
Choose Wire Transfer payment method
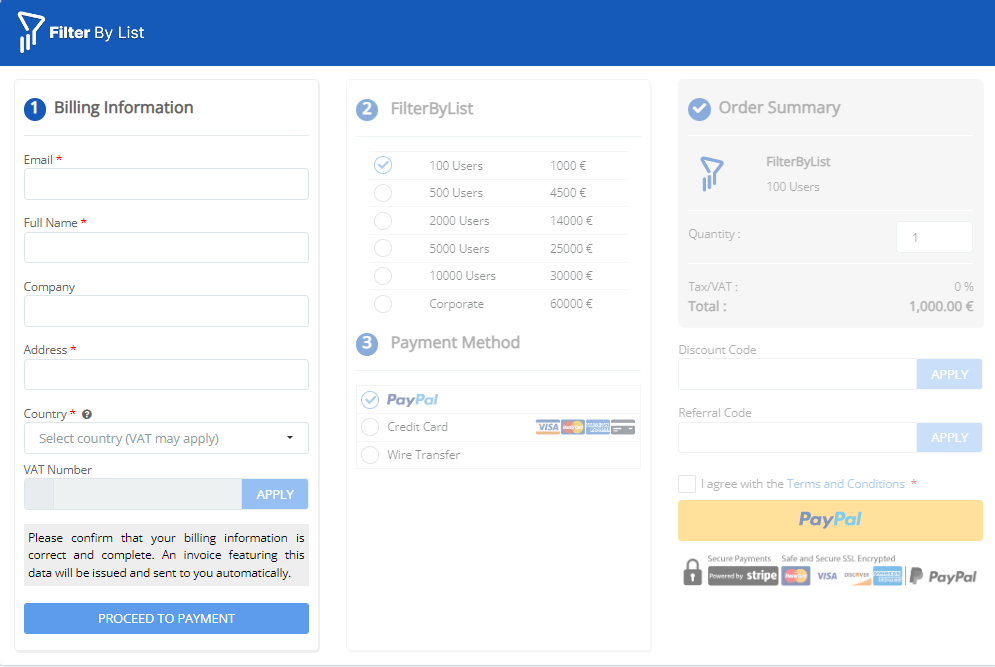pos(370,455)
